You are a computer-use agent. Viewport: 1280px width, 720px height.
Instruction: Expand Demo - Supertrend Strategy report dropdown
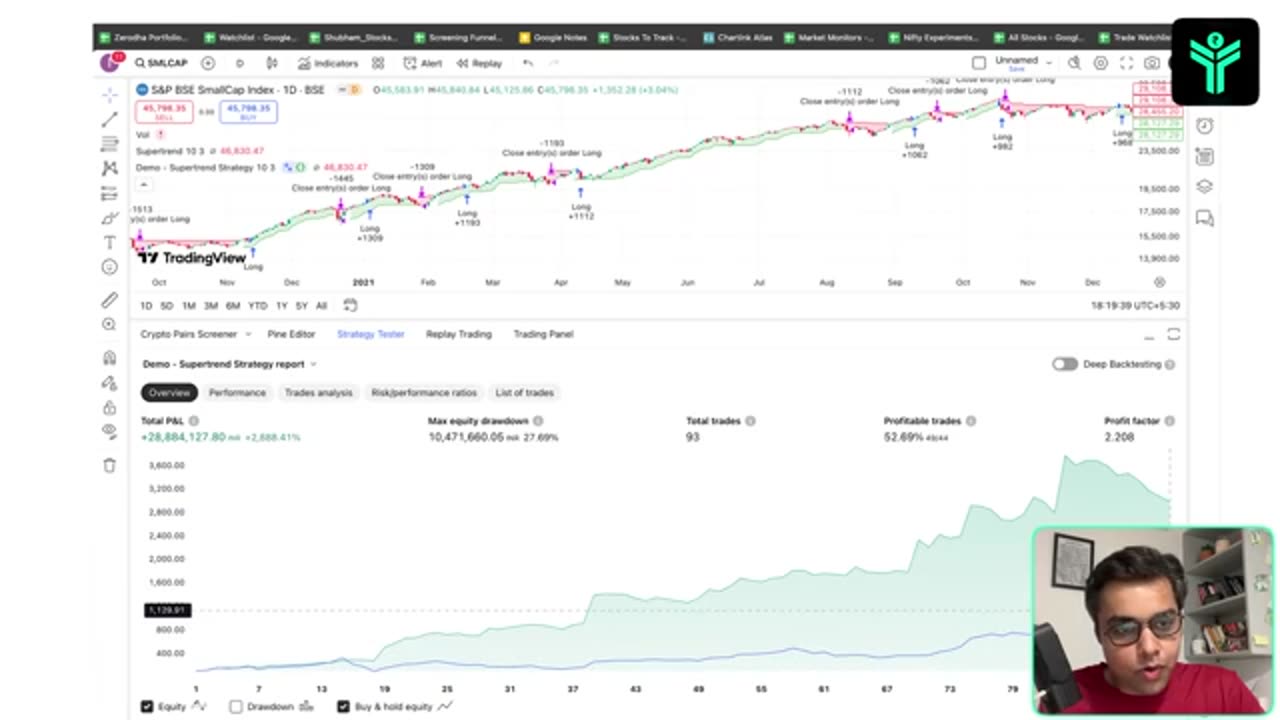(x=313, y=364)
